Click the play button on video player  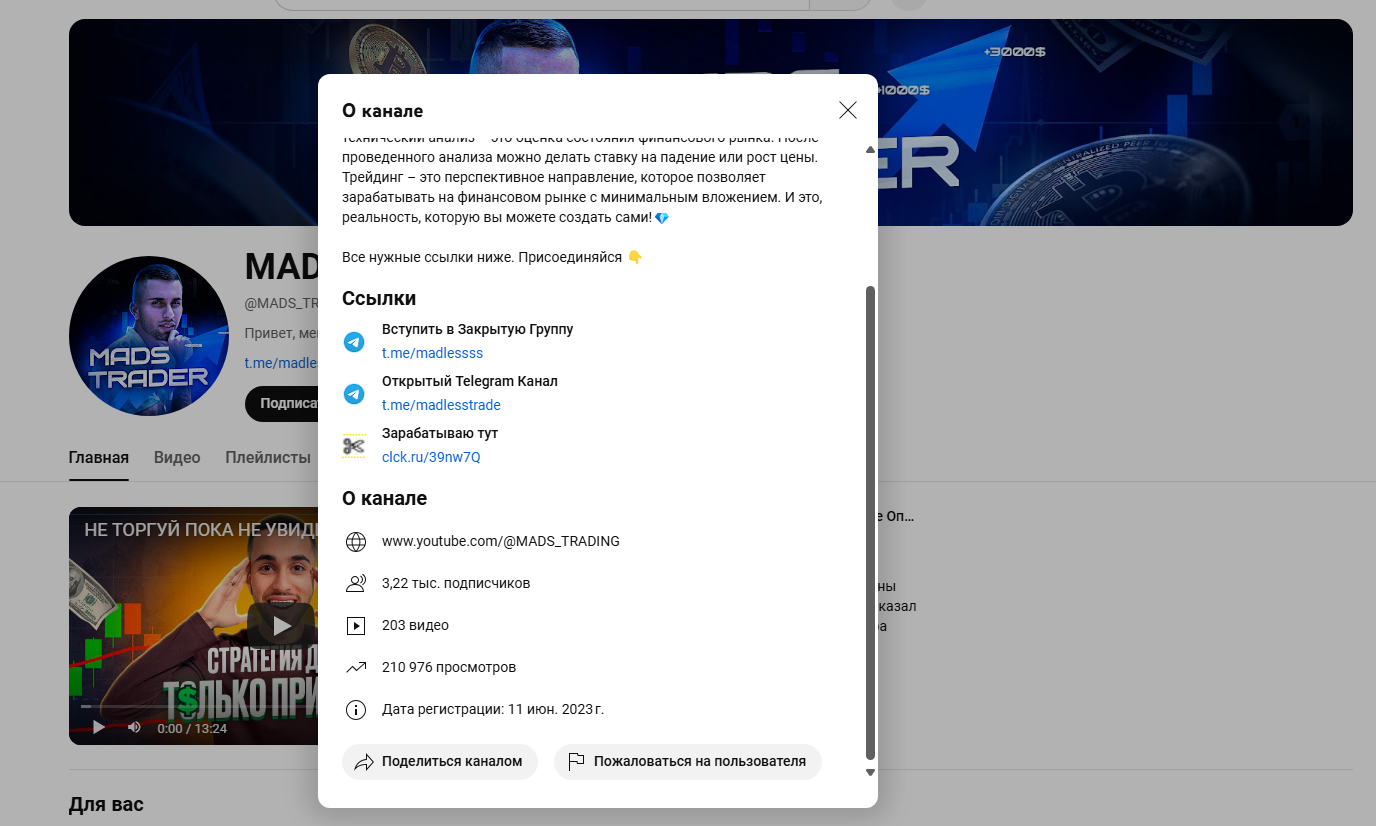[x=99, y=728]
